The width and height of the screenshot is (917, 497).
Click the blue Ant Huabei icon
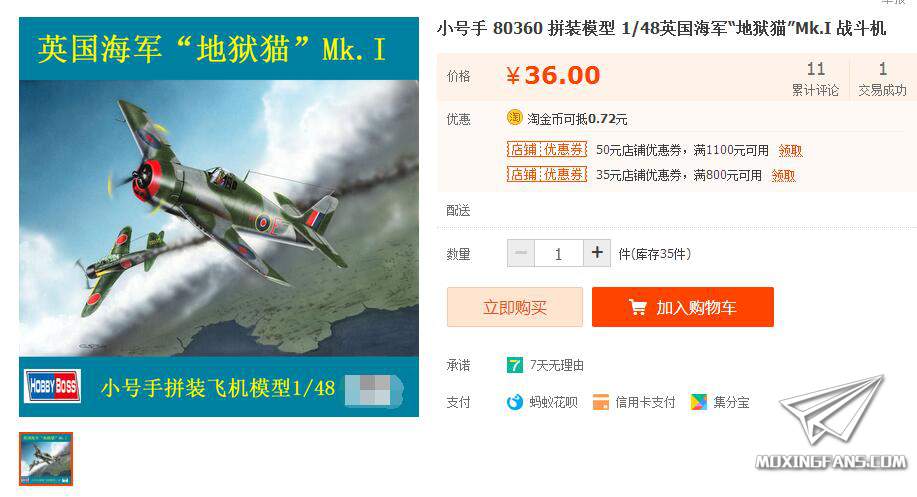tap(514, 402)
